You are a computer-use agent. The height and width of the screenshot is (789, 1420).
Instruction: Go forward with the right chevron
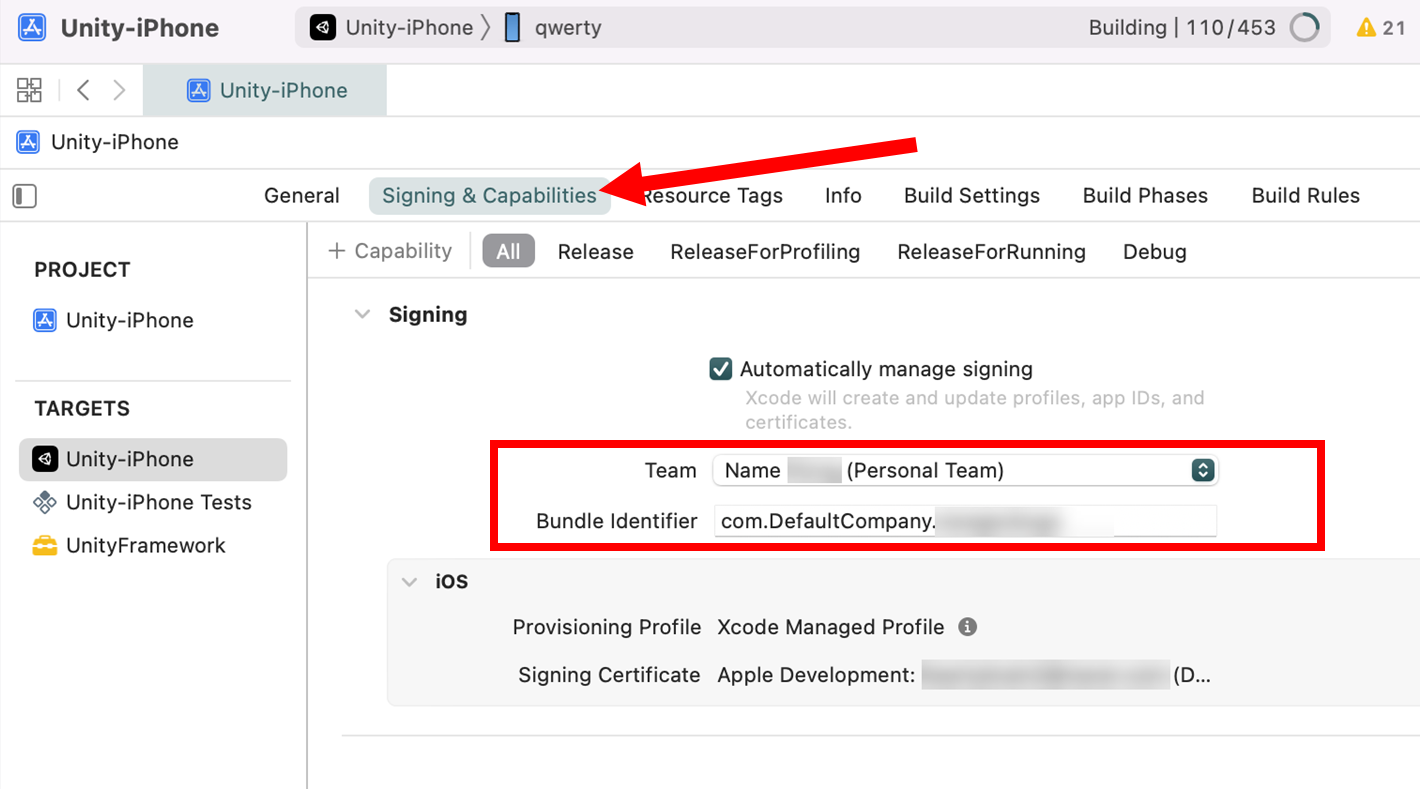[x=119, y=90]
